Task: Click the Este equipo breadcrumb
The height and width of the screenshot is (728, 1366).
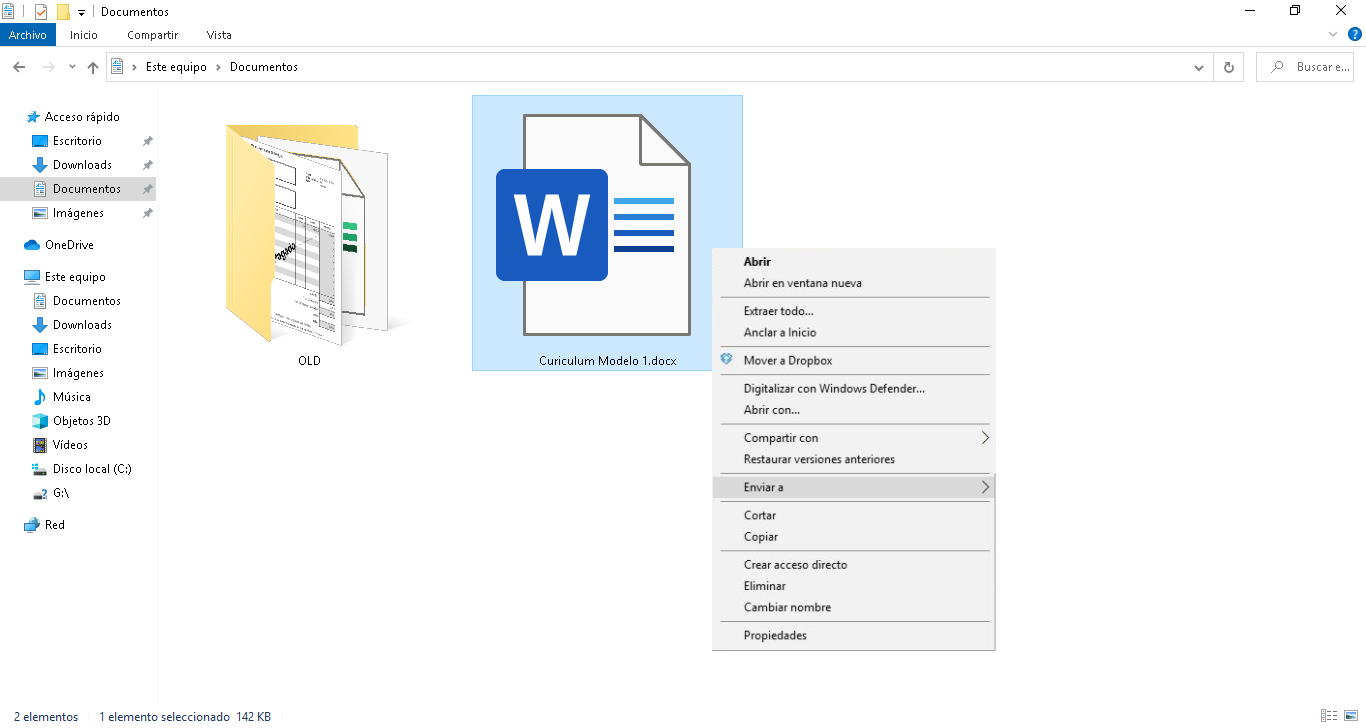Action: click(x=176, y=67)
